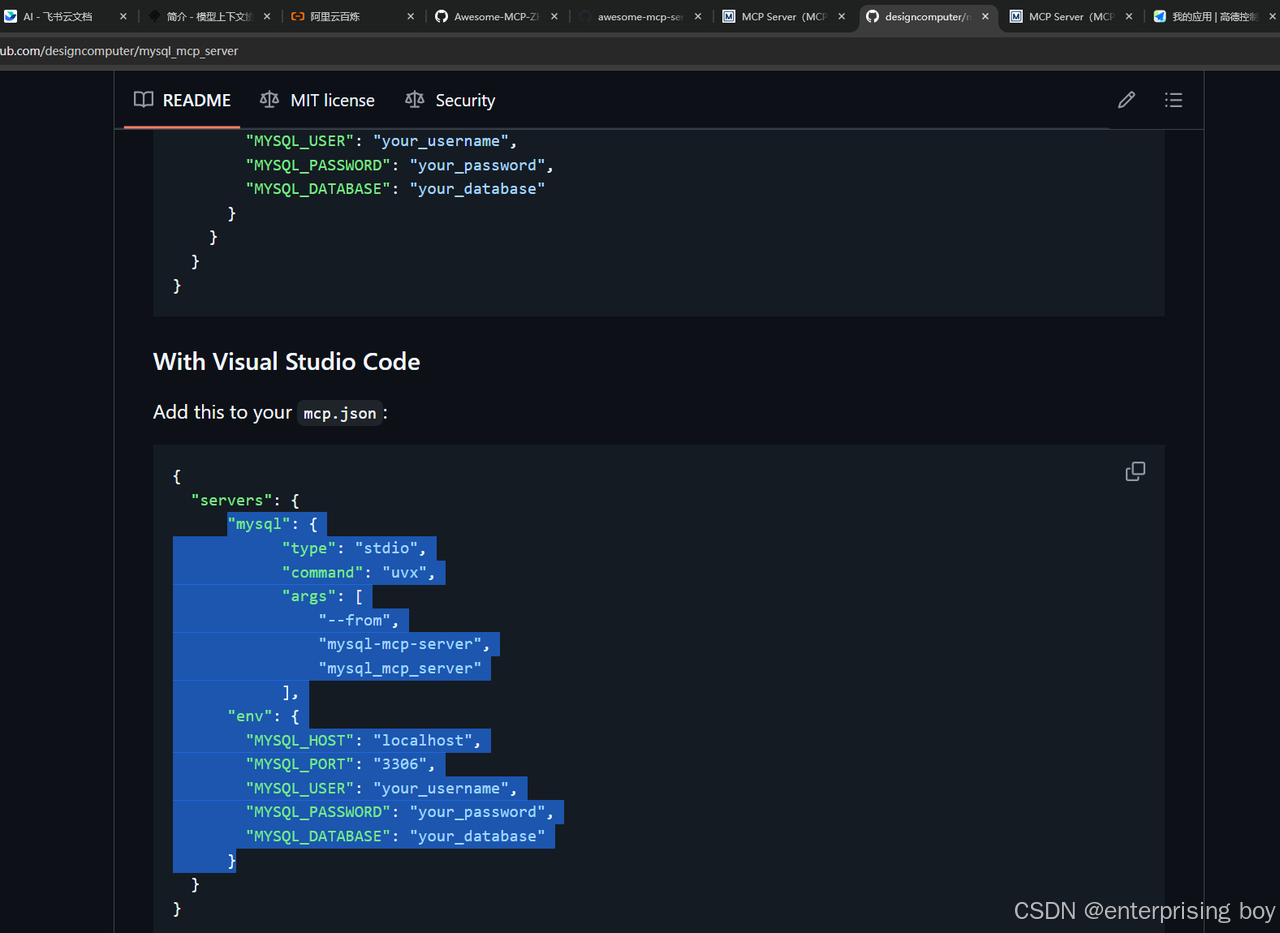1280x933 pixels.
Task: Click the "MYSQL_PORT": "3306" line
Action: [341, 764]
